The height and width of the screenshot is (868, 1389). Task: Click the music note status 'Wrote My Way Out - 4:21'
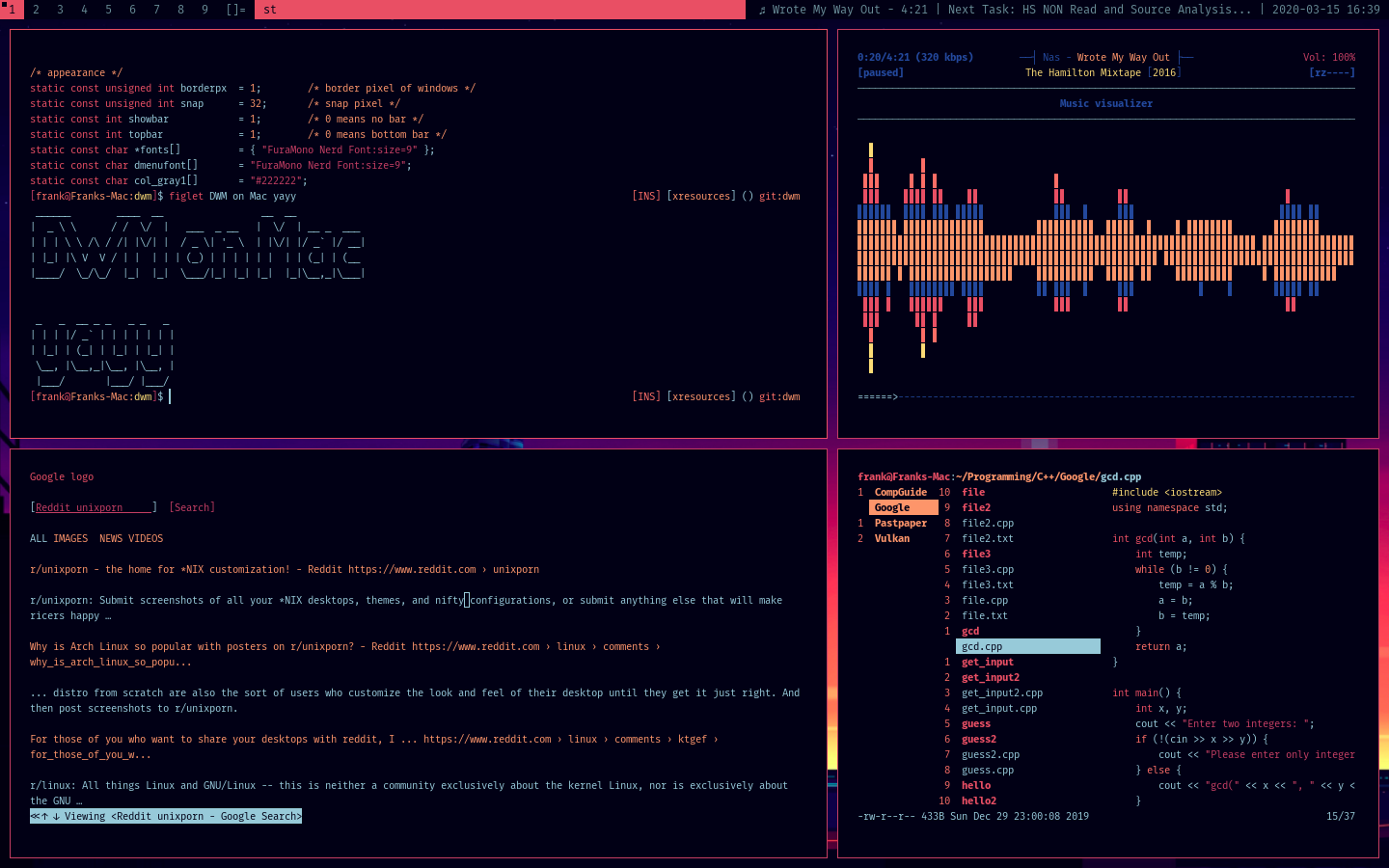[x=843, y=10]
